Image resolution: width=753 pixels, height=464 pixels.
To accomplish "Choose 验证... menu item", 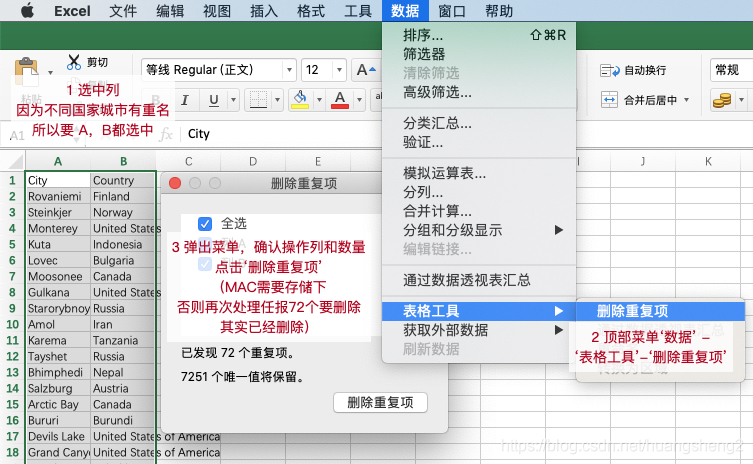I will [479, 143].
